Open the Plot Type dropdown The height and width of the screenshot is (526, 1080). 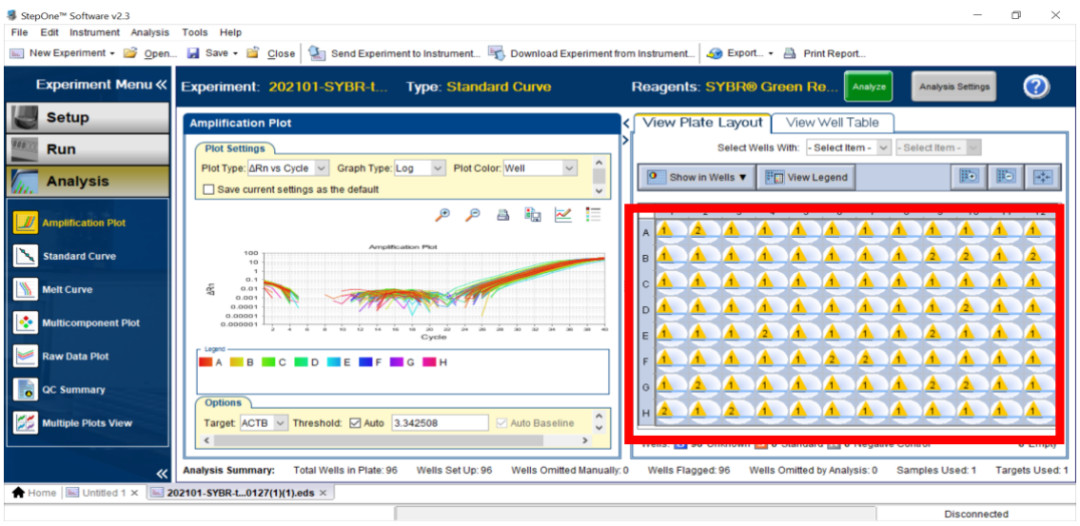[x=321, y=169]
